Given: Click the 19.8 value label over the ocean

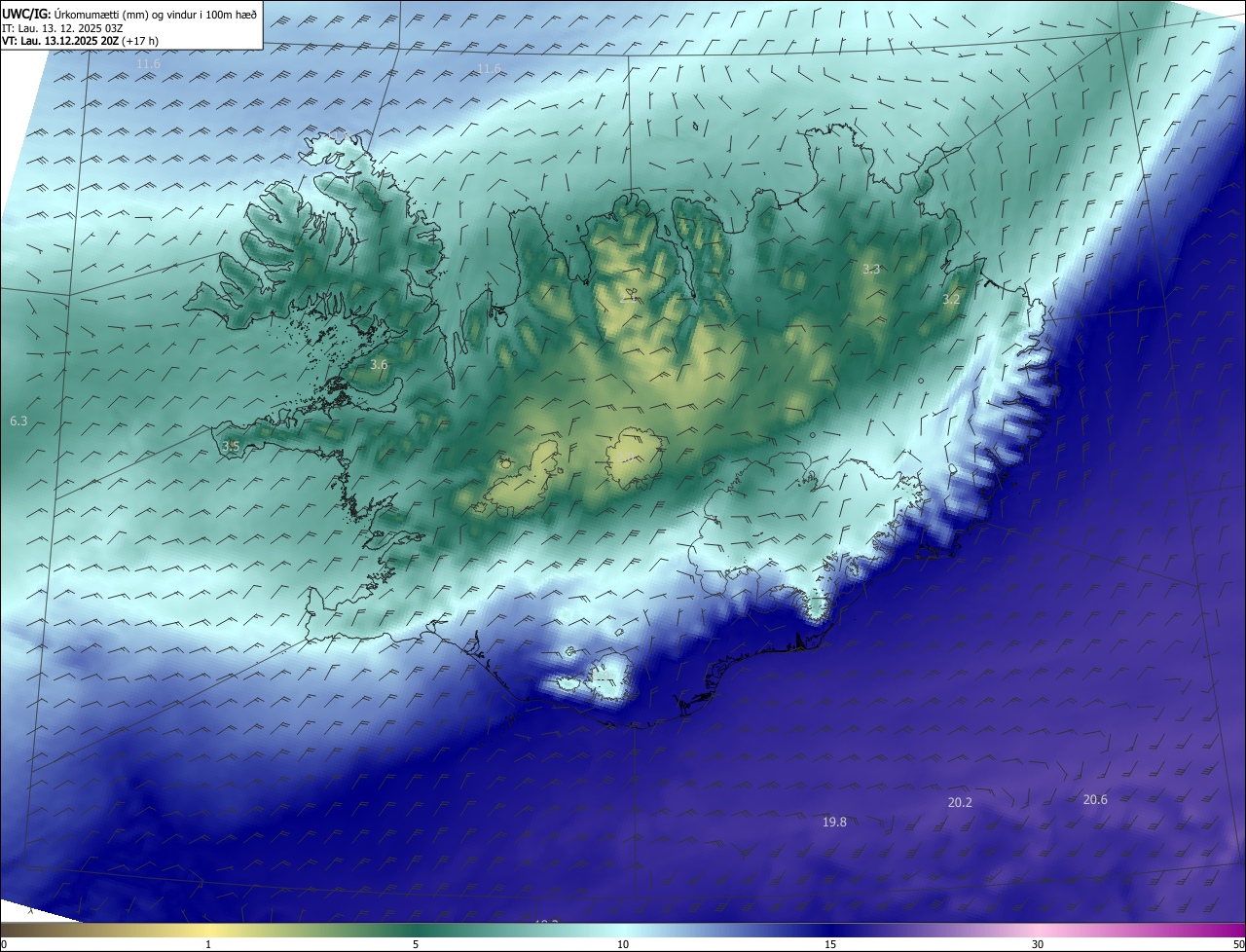Looking at the screenshot, I should click(x=834, y=822).
